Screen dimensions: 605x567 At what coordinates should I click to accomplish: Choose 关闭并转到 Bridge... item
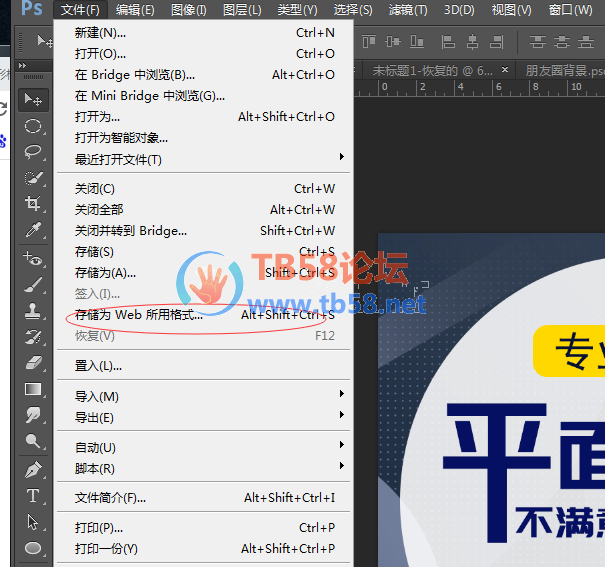[x=203, y=231]
